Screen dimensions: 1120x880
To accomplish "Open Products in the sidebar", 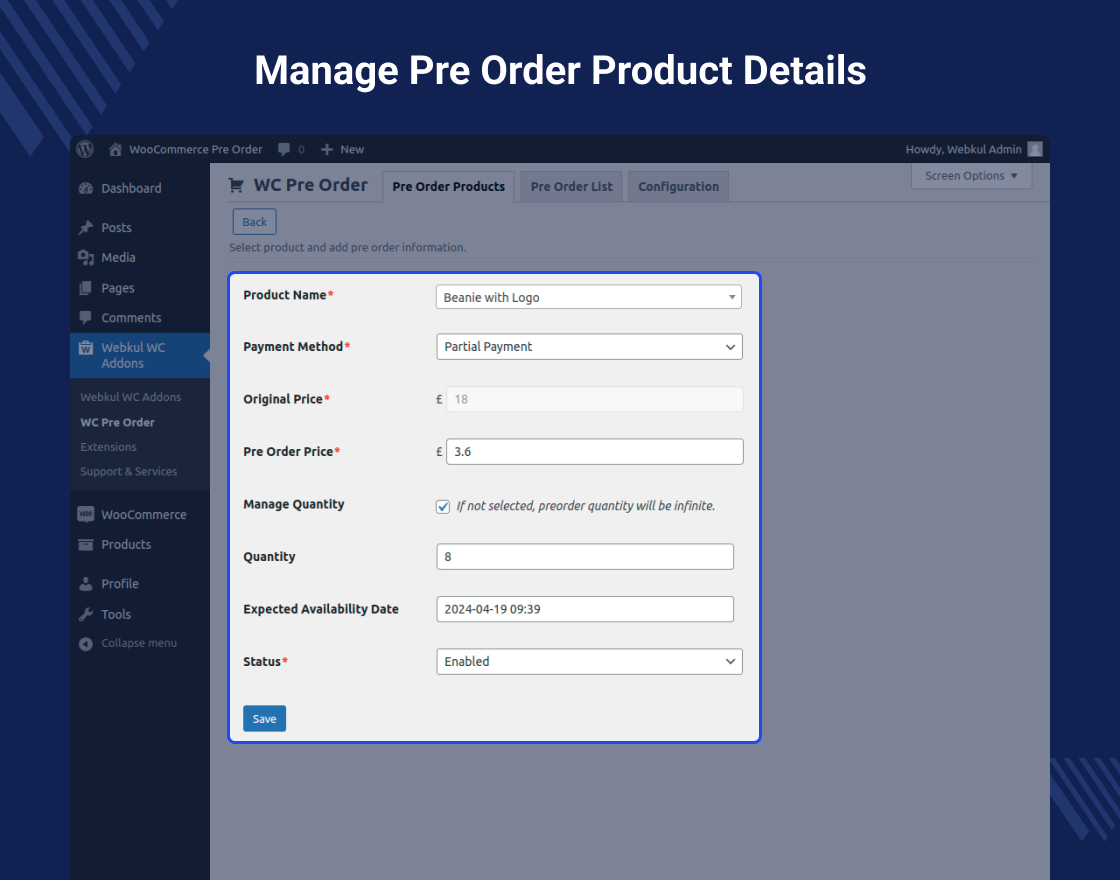I will pyautogui.click(x=126, y=544).
